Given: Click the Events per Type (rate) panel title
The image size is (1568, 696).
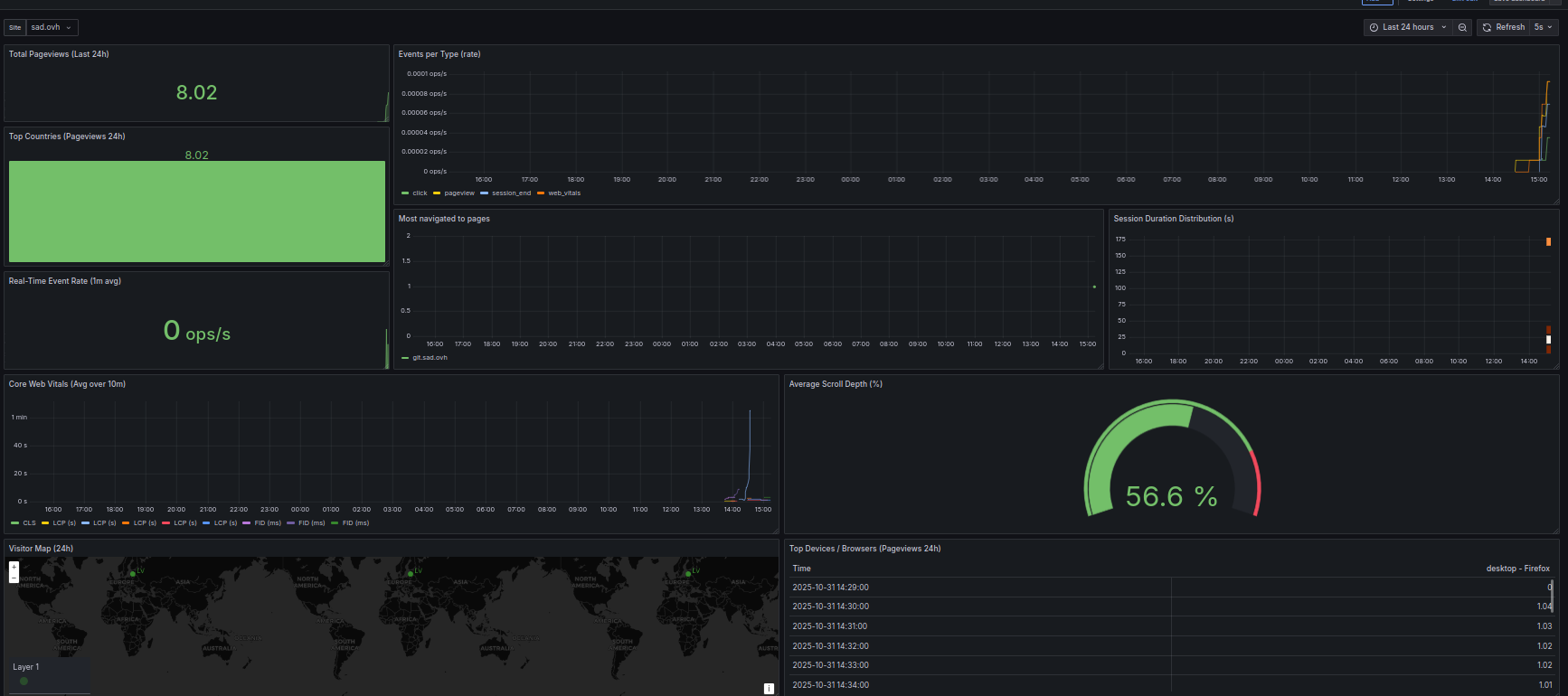Looking at the screenshot, I should [x=439, y=54].
